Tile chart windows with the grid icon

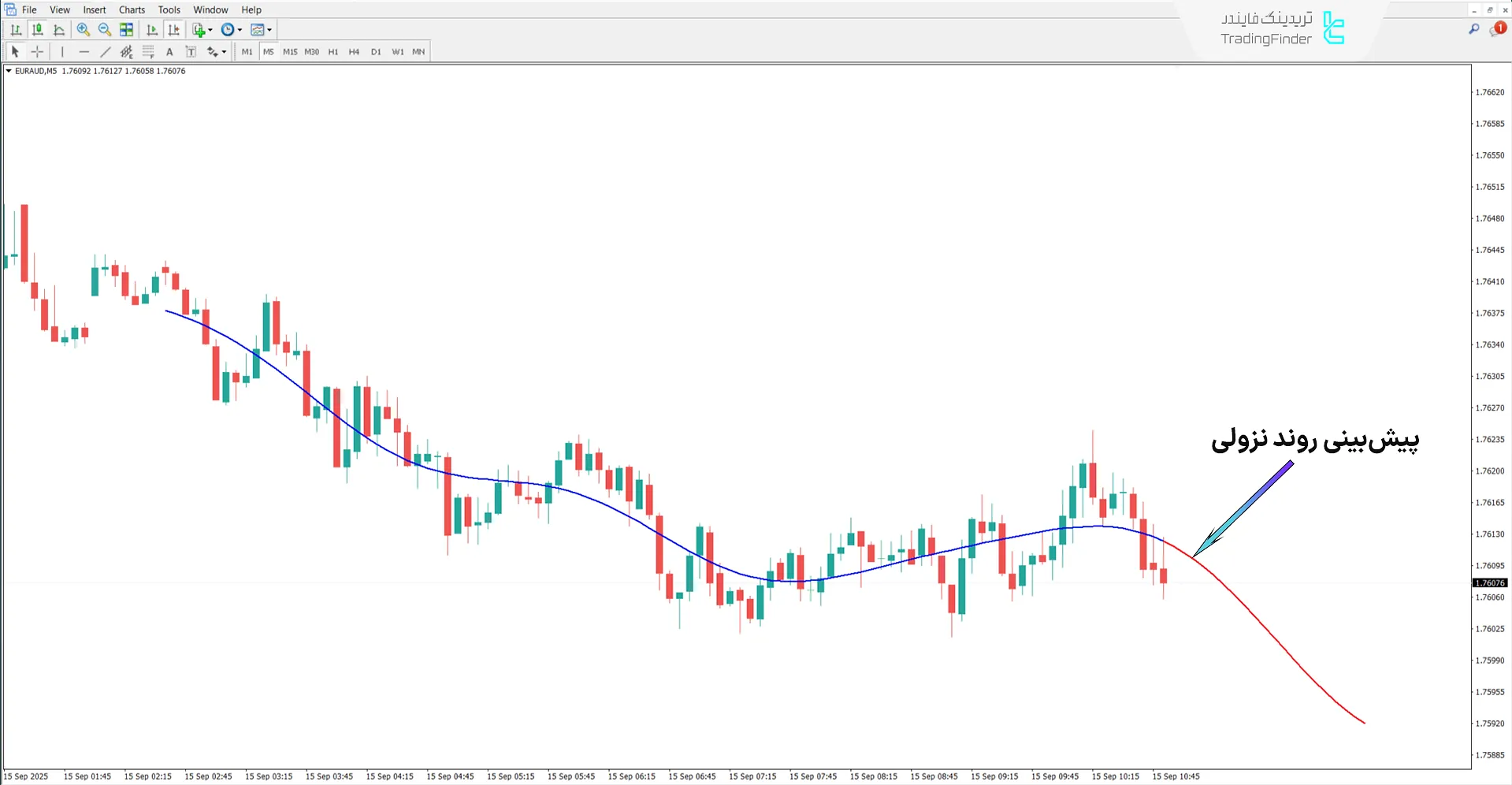(x=126, y=30)
